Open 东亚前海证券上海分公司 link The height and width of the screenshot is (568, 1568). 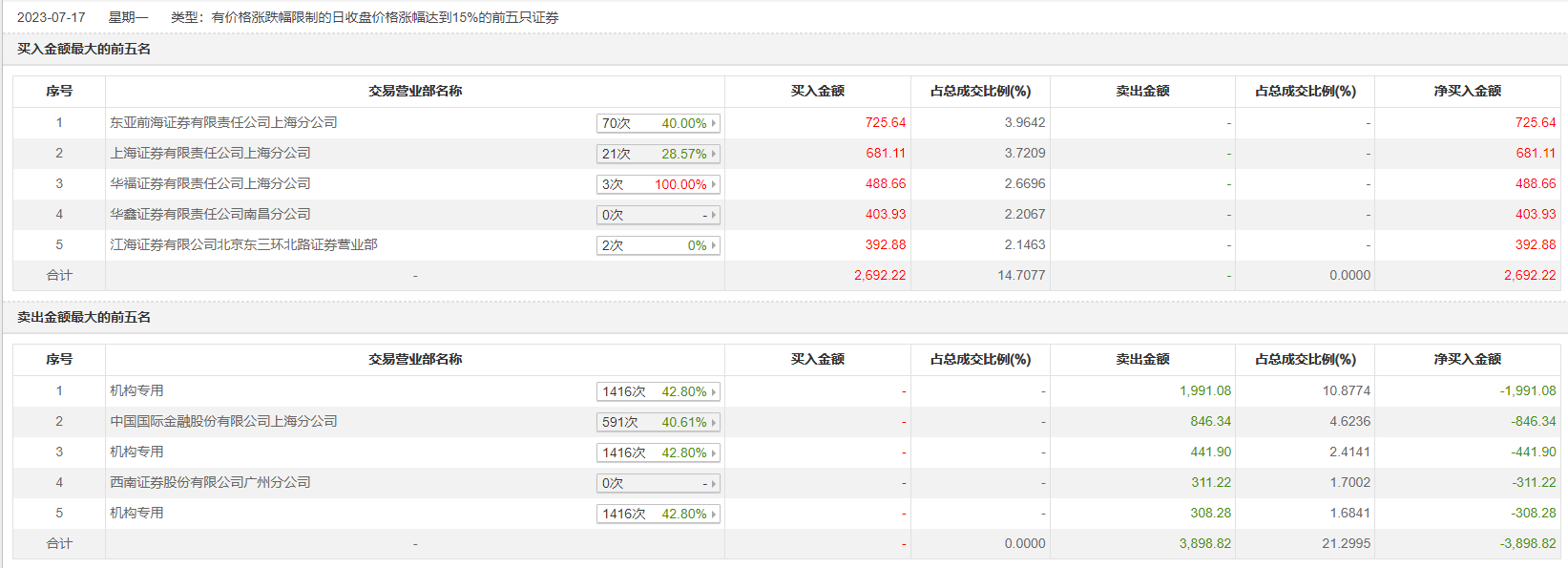coord(223,122)
